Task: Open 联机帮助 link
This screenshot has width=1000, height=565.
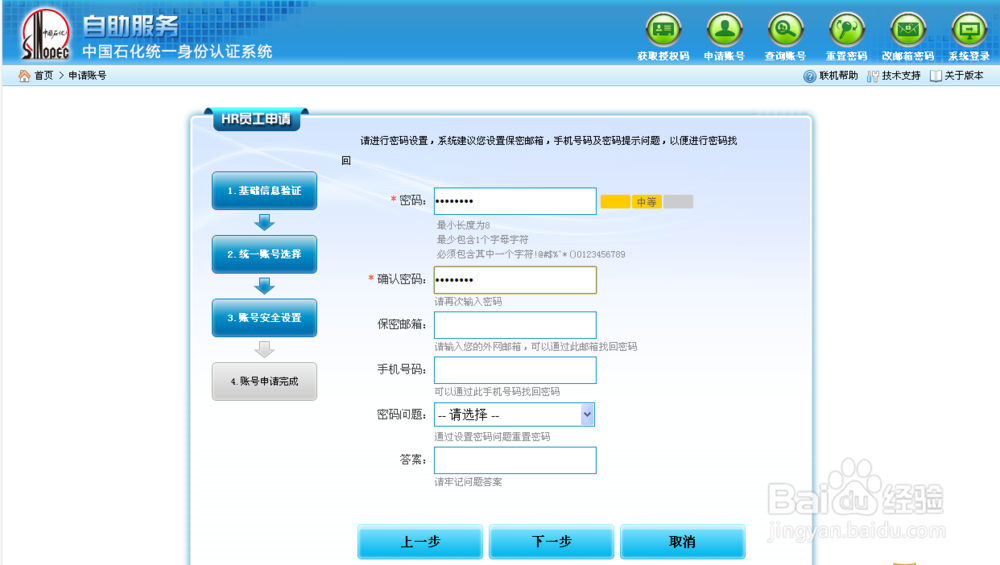Action: [x=839, y=75]
